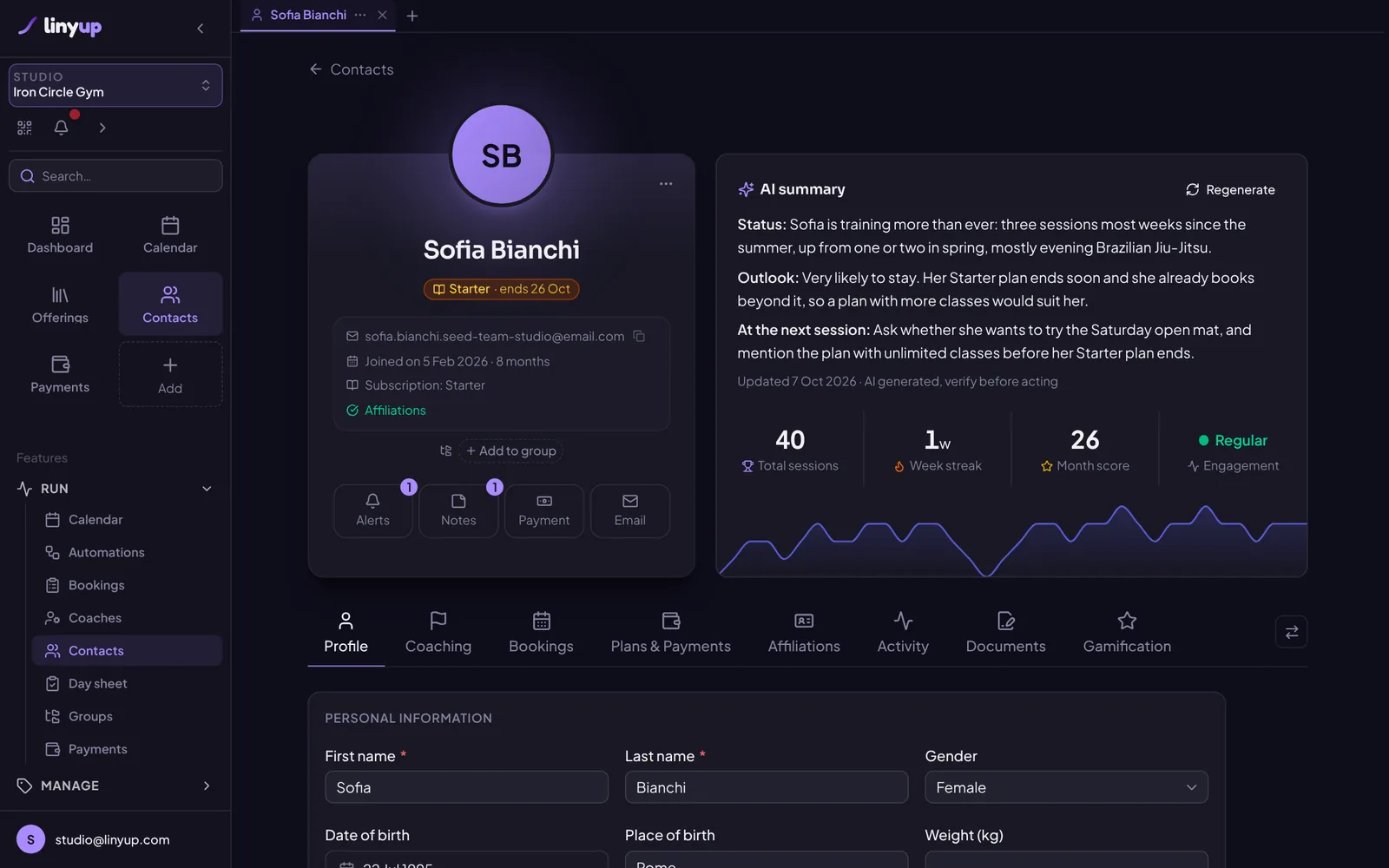Open Notes for Sofia
The height and width of the screenshot is (868, 1389).
[458, 510]
